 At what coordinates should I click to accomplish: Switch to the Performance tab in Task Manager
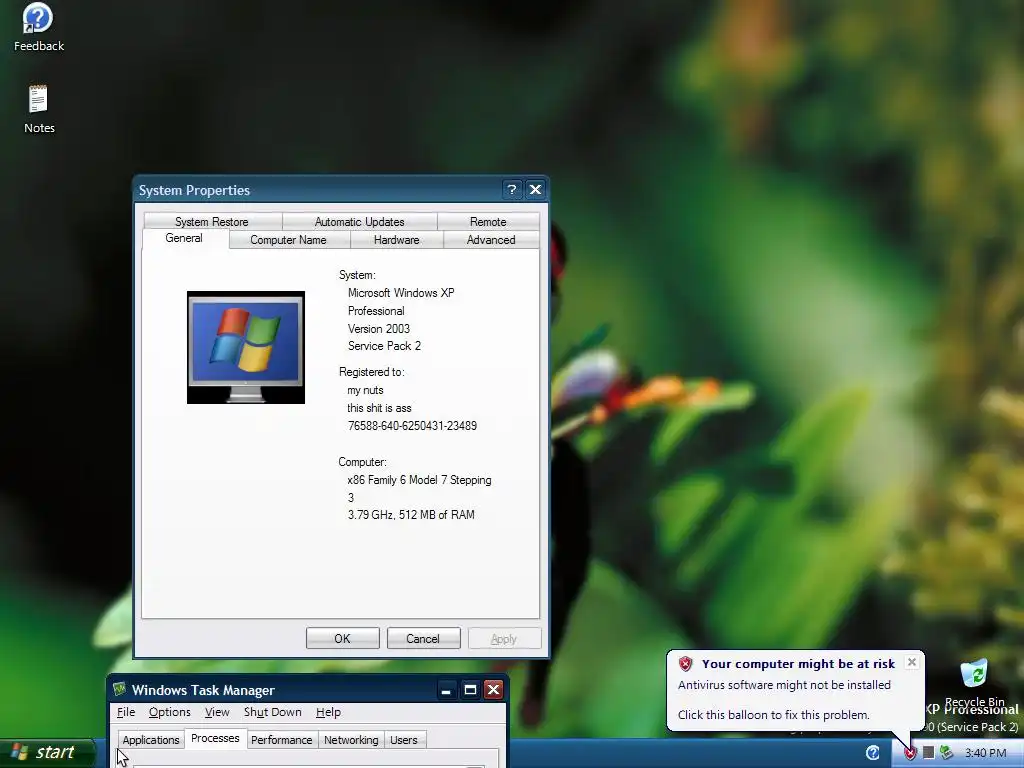(281, 740)
